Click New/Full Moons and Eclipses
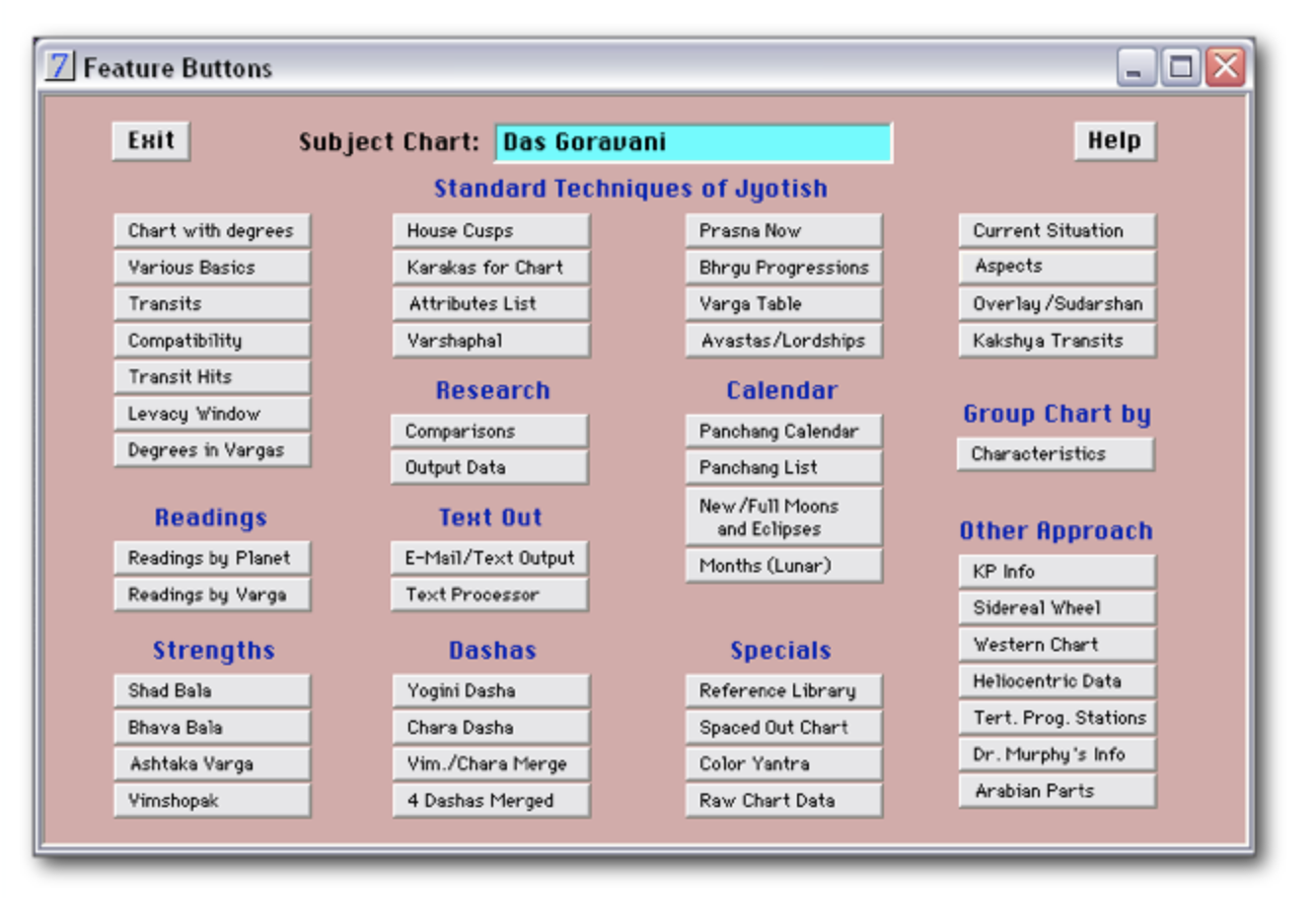This screenshot has width=1316, height=898. coord(783,517)
